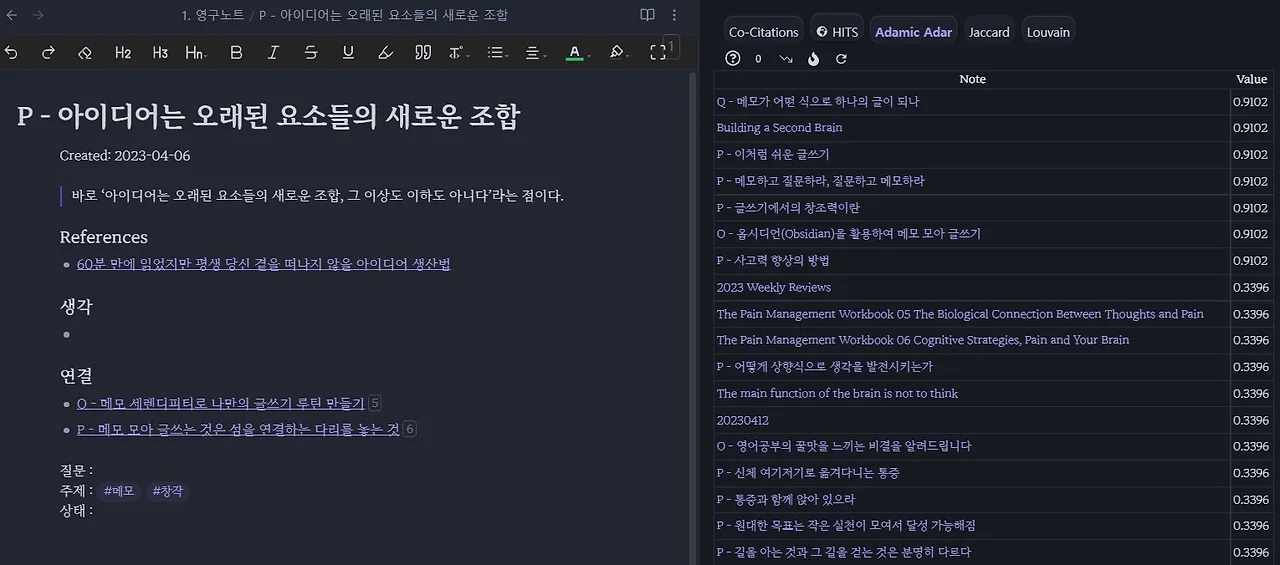Switch to the Jaccard tab
The image size is (1280, 565).
pyautogui.click(x=989, y=32)
